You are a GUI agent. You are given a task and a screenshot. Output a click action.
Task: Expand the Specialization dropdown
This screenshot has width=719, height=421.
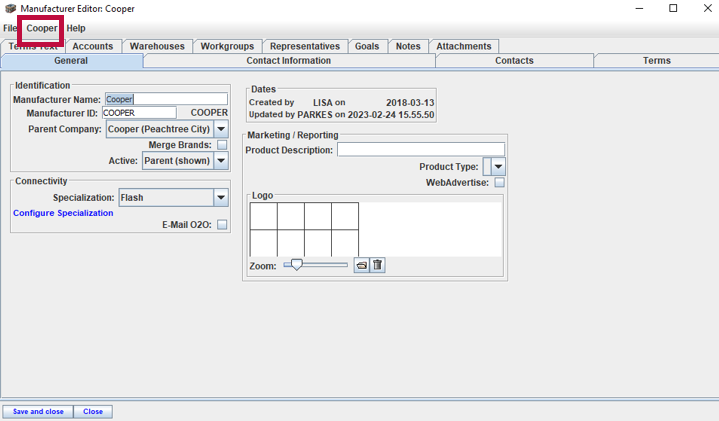pyautogui.click(x=221, y=198)
